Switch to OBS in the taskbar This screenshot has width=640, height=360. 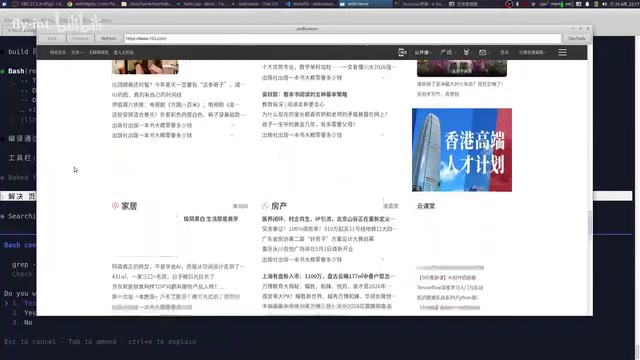(x=38, y=4)
